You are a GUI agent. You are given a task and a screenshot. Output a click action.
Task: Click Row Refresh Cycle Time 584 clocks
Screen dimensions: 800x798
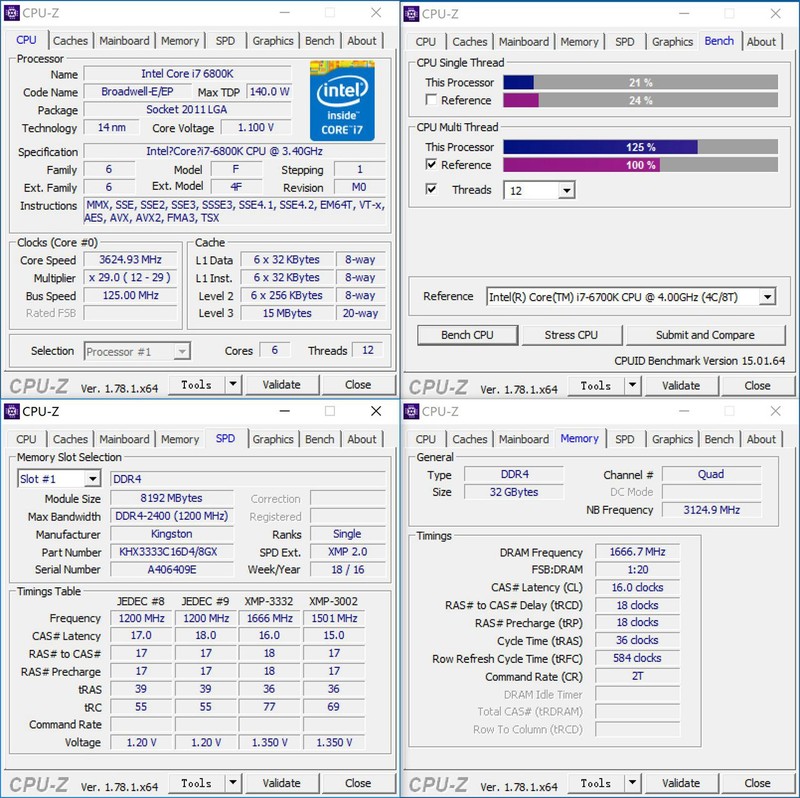pyautogui.click(x=637, y=658)
